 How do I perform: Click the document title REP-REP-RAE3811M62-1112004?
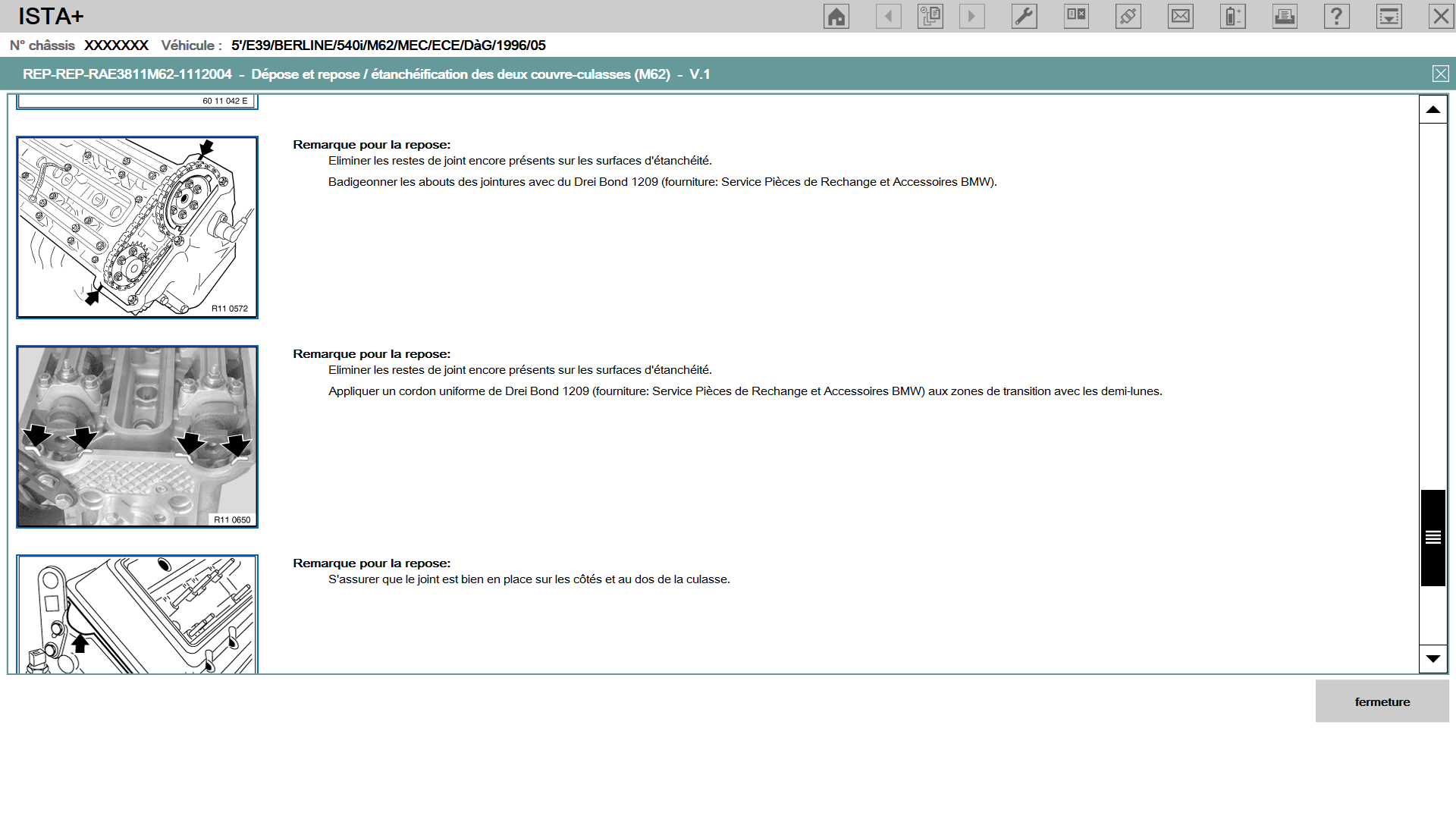pos(127,74)
